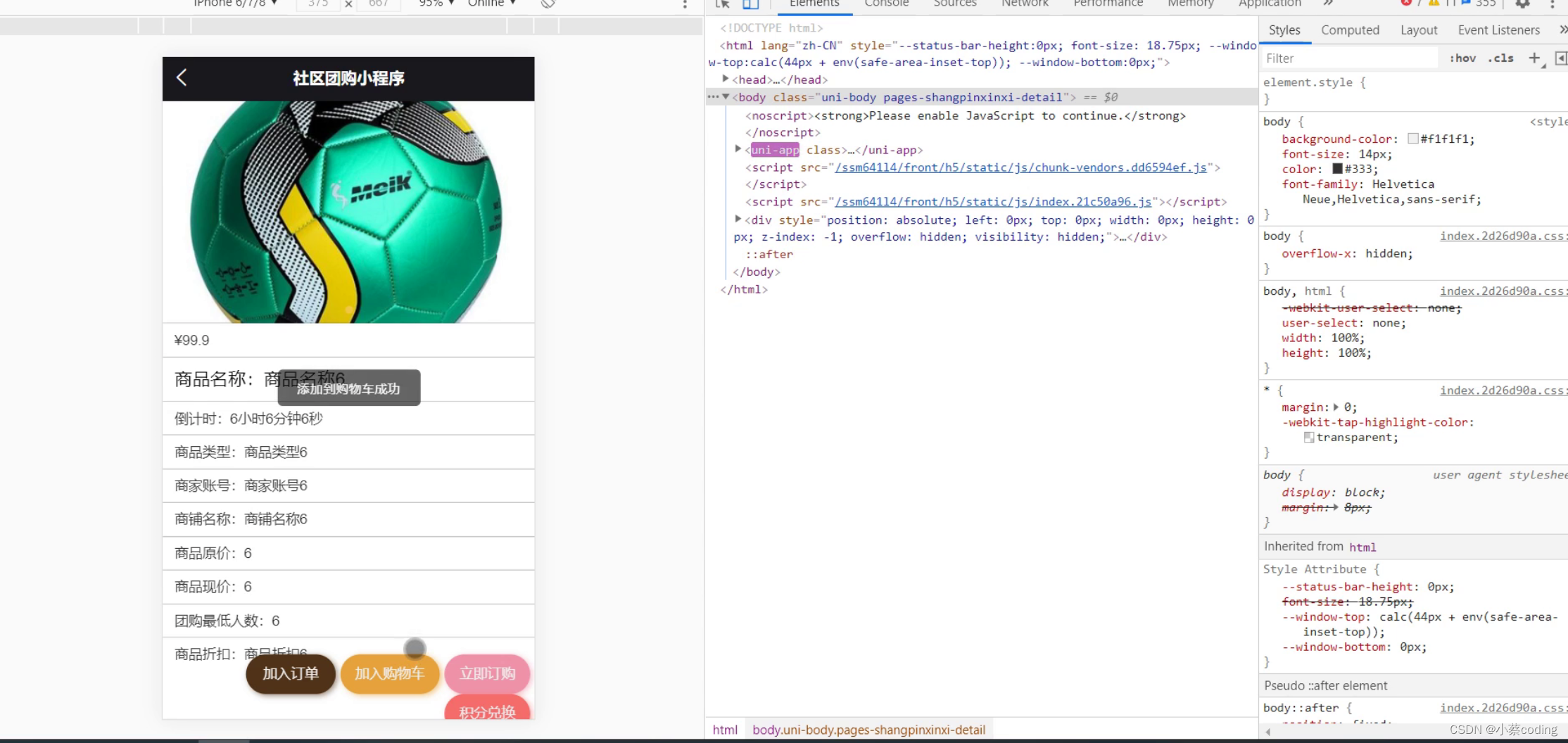Image resolution: width=1568 pixels, height=743 pixels.
Task: Open iPhone 6/7/8 device dropdown
Action: point(236,4)
